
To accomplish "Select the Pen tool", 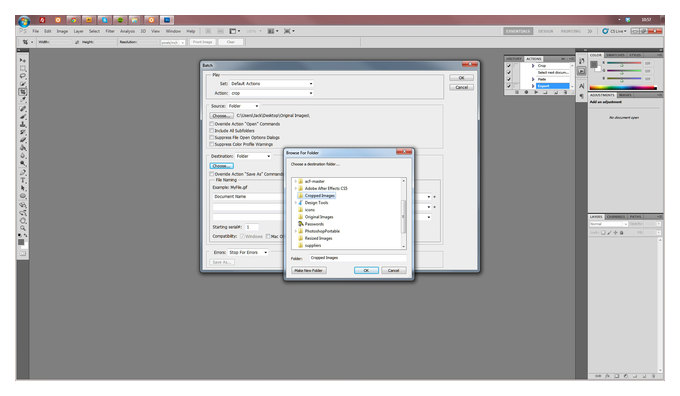I will click(23, 172).
